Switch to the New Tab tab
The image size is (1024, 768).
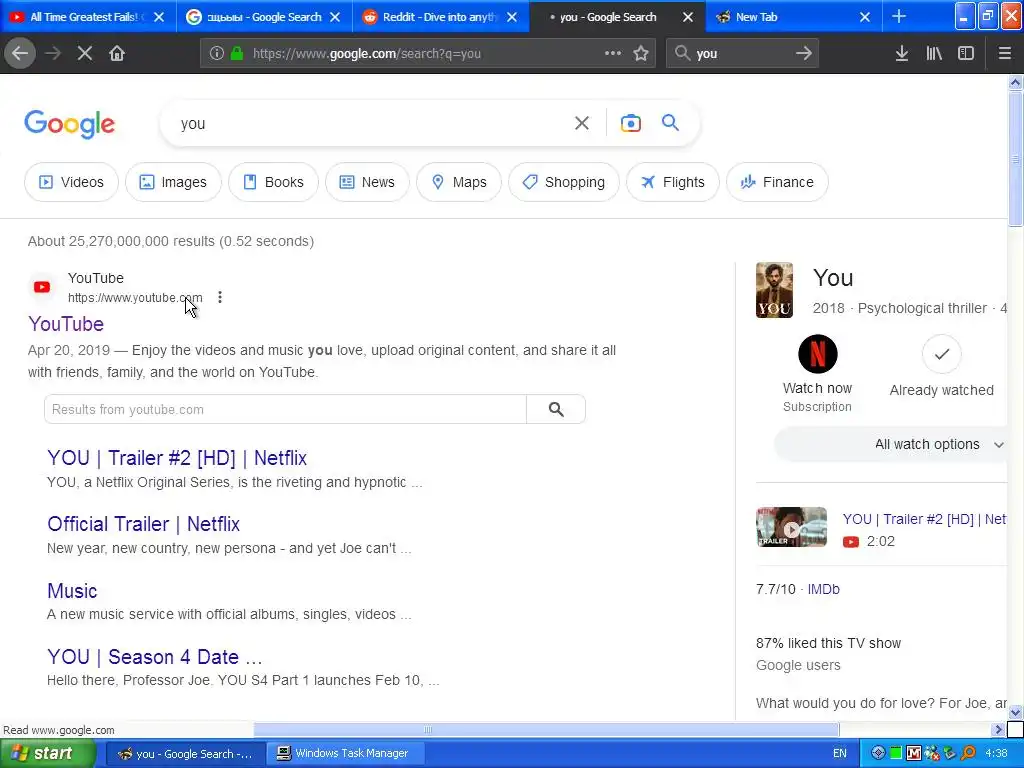(x=784, y=17)
